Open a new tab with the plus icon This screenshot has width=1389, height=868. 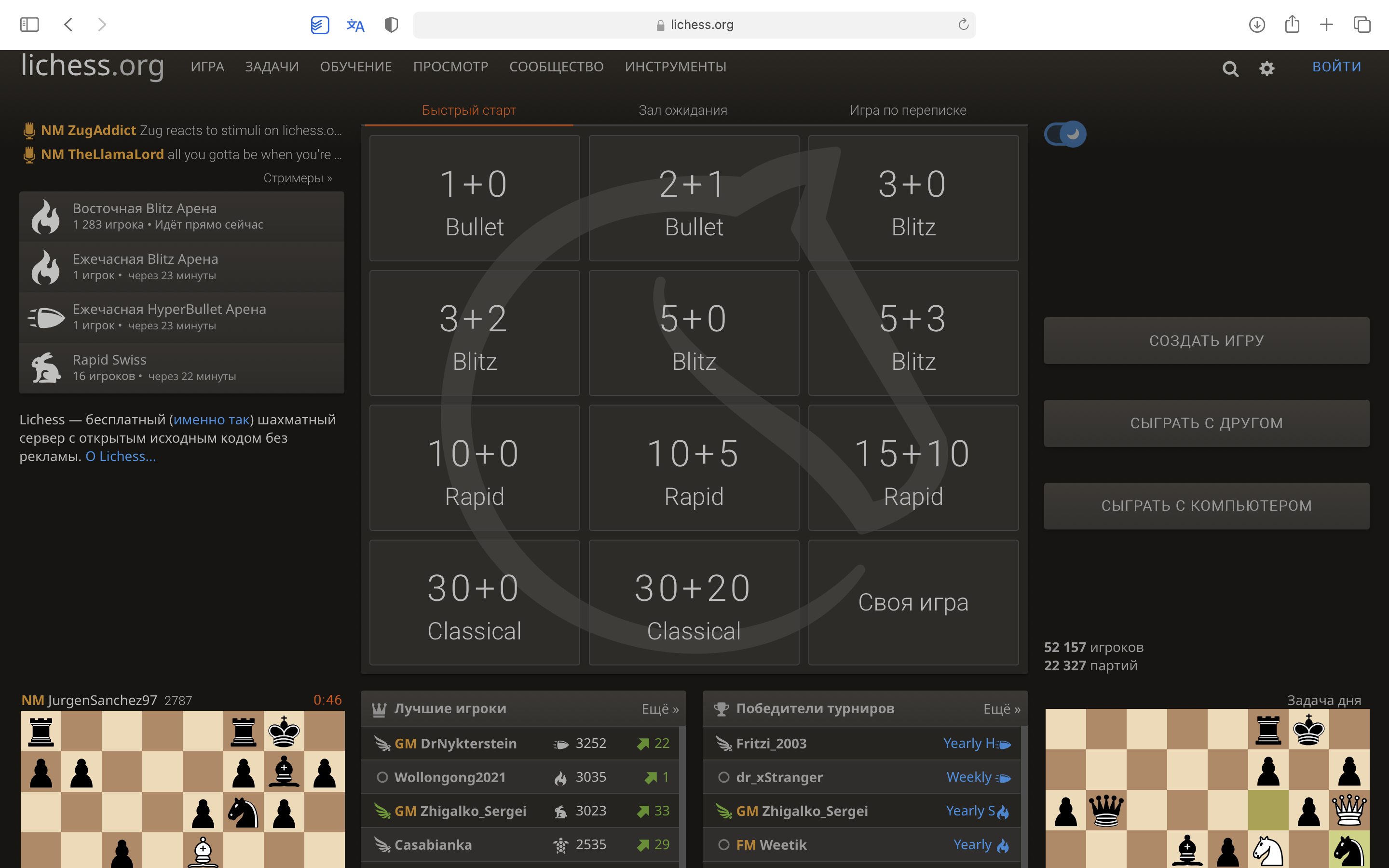pos(1326,25)
